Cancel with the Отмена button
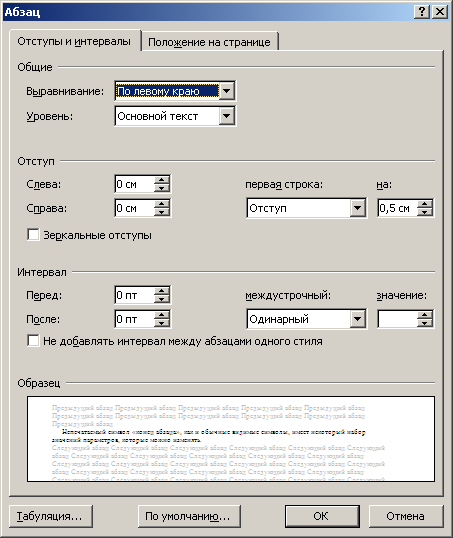The height and width of the screenshot is (538, 453). click(x=406, y=516)
